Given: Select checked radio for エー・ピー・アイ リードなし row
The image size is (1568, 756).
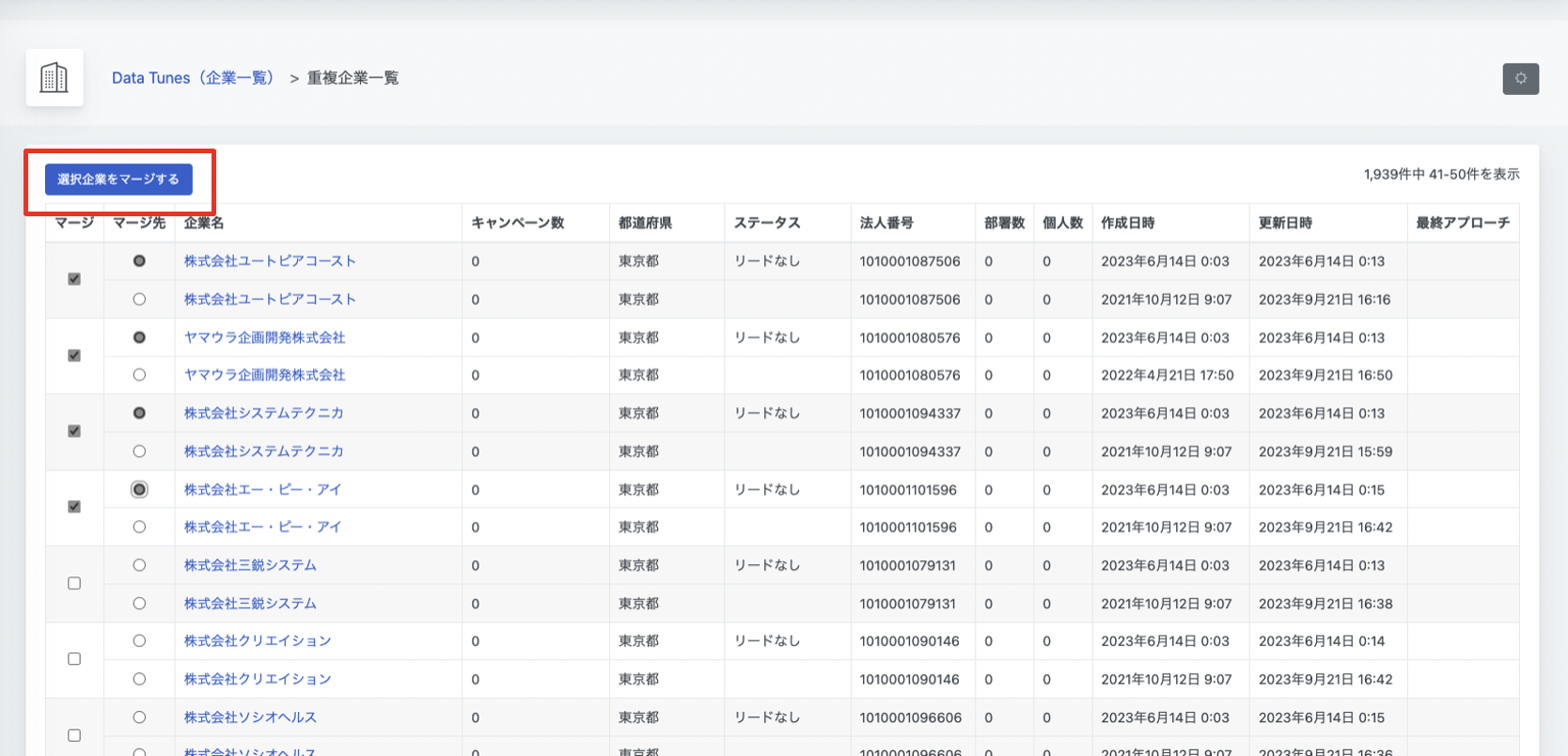Looking at the screenshot, I should 139,489.
